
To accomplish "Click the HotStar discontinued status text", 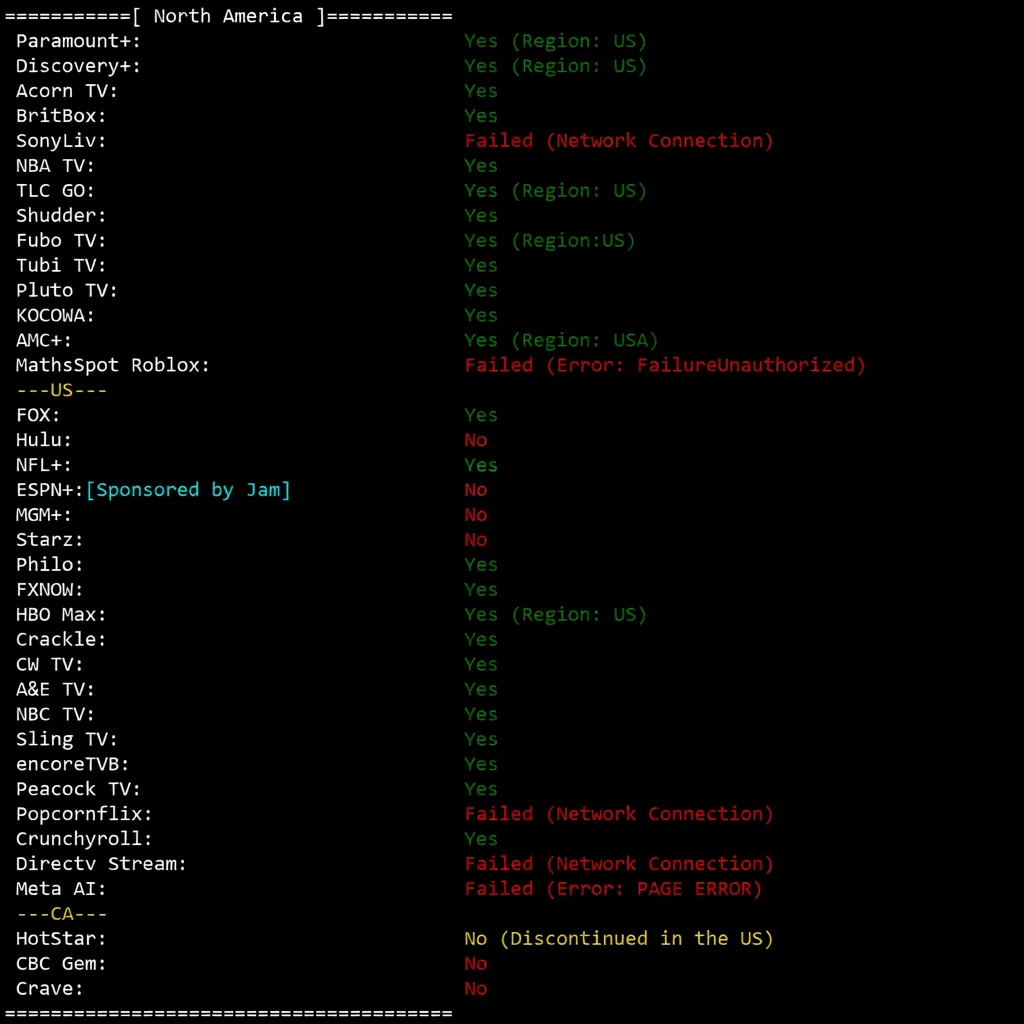I will (x=618, y=939).
